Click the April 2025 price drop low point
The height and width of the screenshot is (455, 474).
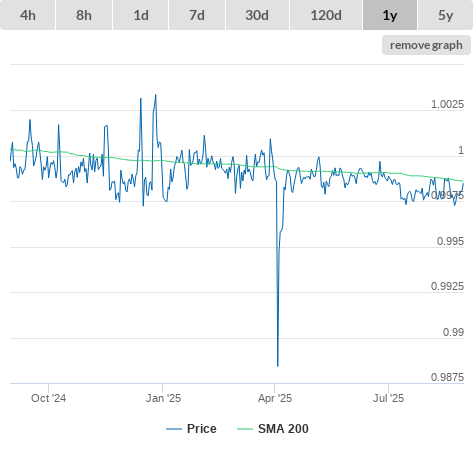pyautogui.click(x=278, y=366)
